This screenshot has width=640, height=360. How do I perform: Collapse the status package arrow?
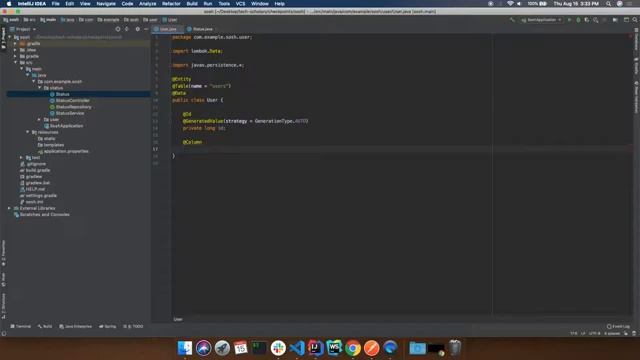pyautogui.click(x=40, y=88)
